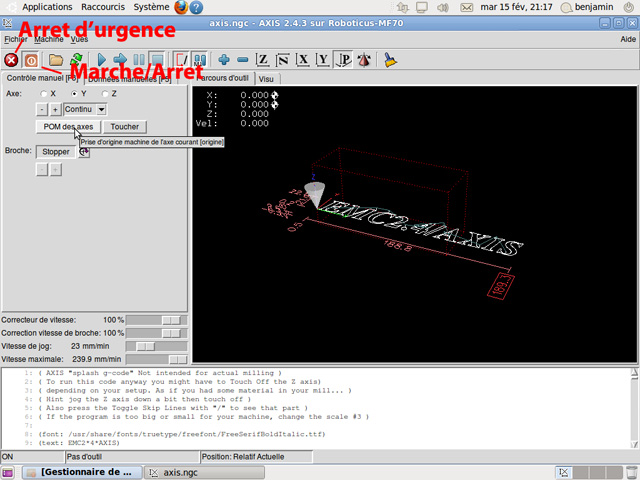Toggle the optional pause toolbar icon
This screenshot has height=480, width=640.
(x=200, y=60)
